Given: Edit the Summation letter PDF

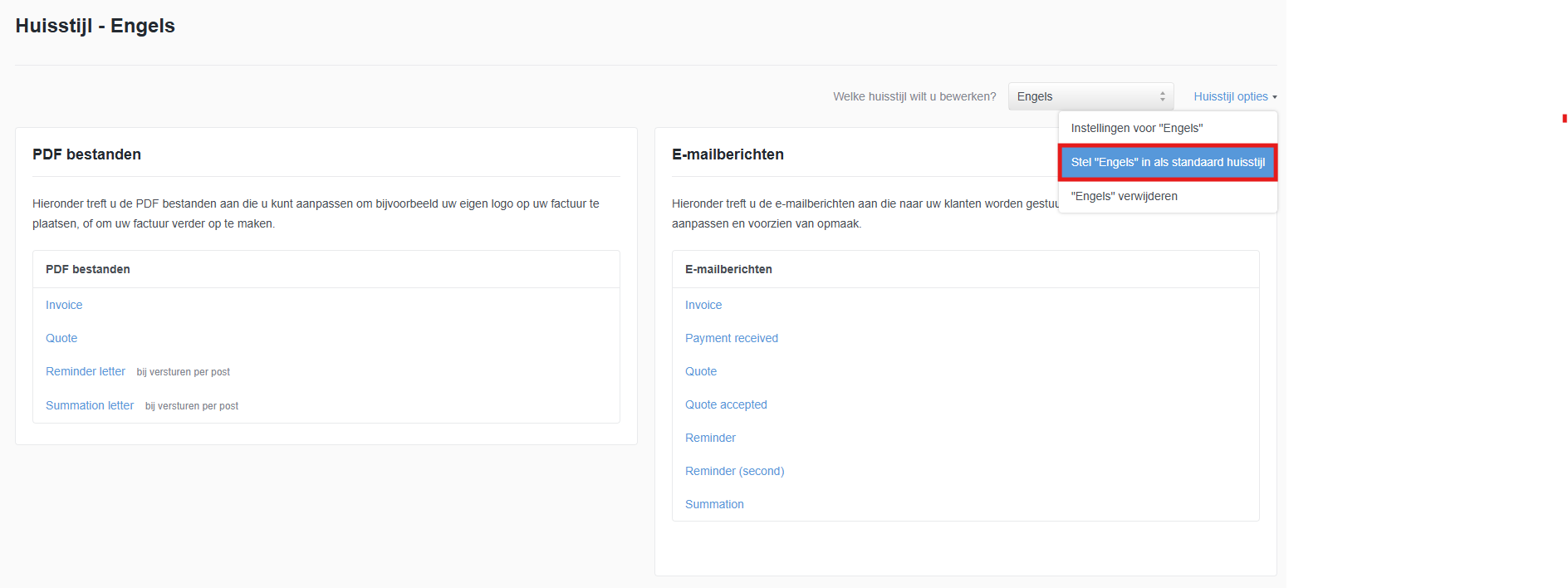Looking at the screenshot, I should pos(90,405).
